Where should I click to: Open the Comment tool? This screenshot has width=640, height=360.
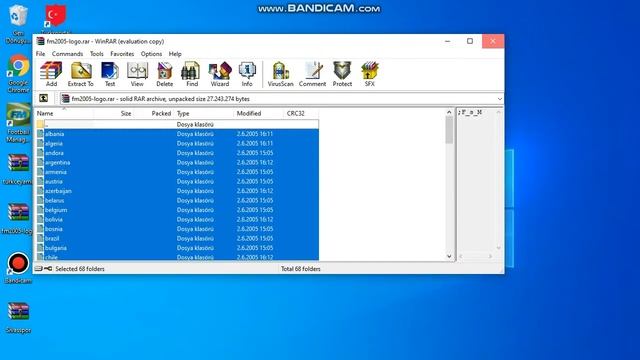coord(312,74)
